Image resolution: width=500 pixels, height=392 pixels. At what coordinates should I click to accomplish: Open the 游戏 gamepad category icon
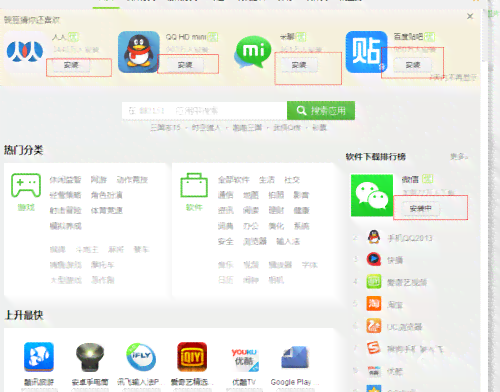click(x=26, y=185)
